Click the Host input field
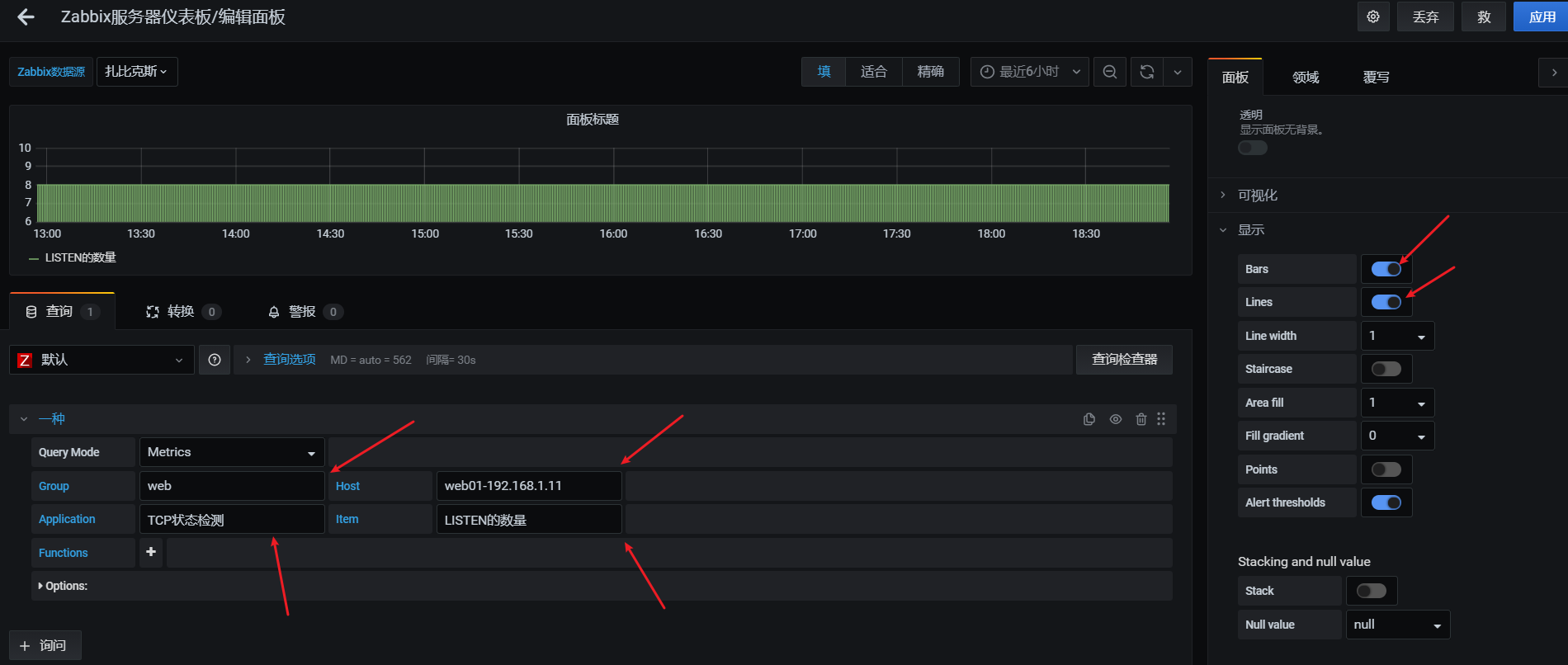Screen dimensions: 1568x665 pyautogui.click(x=528, y=486)
